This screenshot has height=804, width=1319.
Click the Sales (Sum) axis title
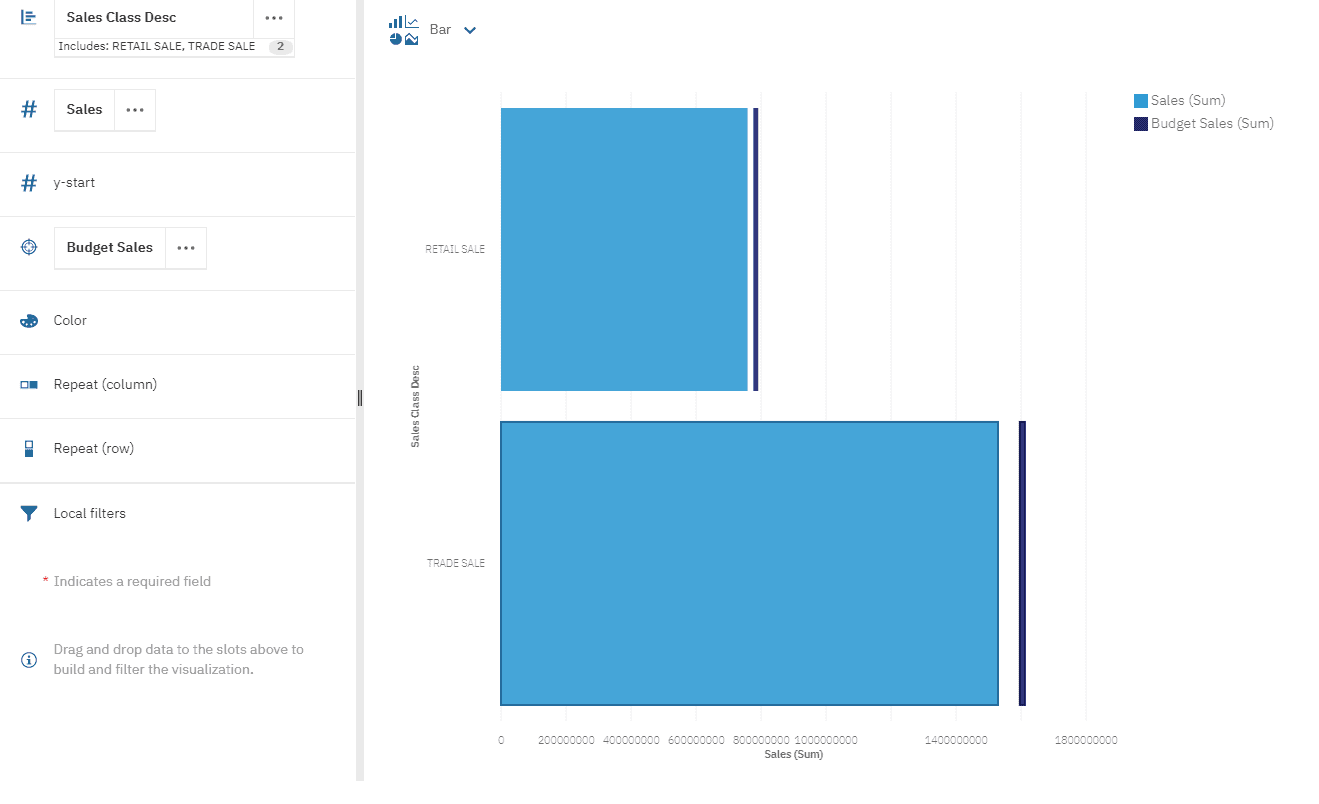pyautogui.click(x=794, y=755)
